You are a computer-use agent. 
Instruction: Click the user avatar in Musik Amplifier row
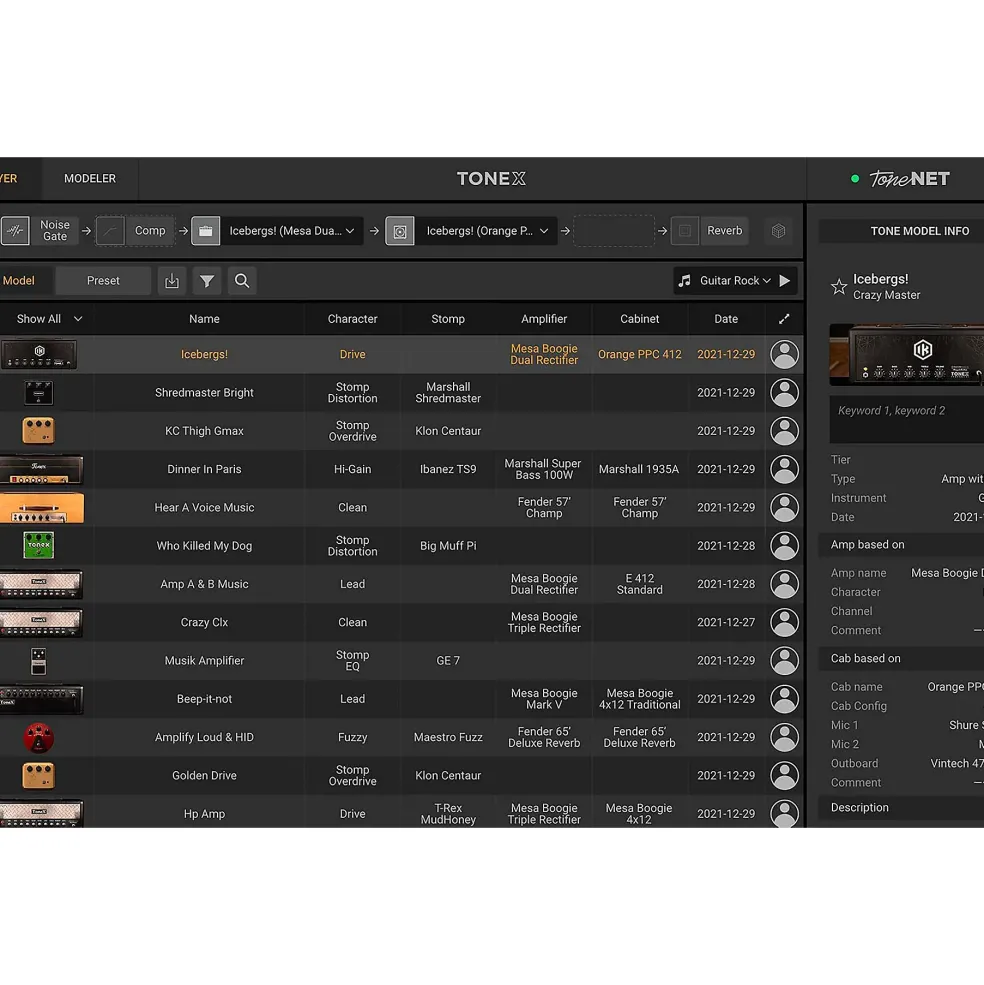point(785,661)
